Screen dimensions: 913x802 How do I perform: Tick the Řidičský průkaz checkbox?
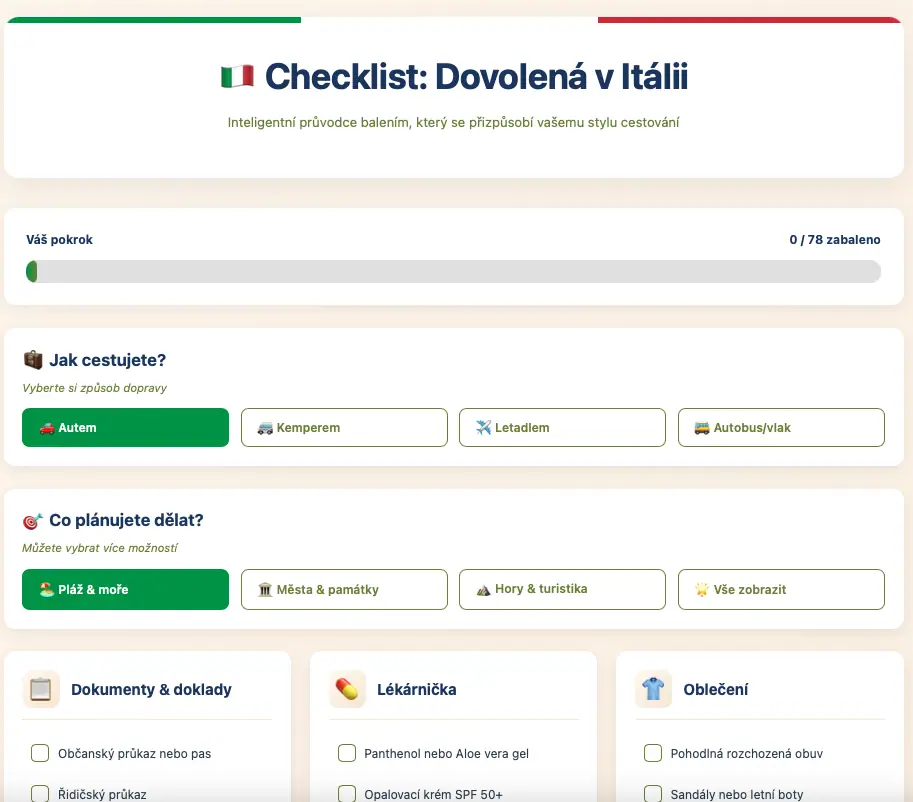coord(40,793)
